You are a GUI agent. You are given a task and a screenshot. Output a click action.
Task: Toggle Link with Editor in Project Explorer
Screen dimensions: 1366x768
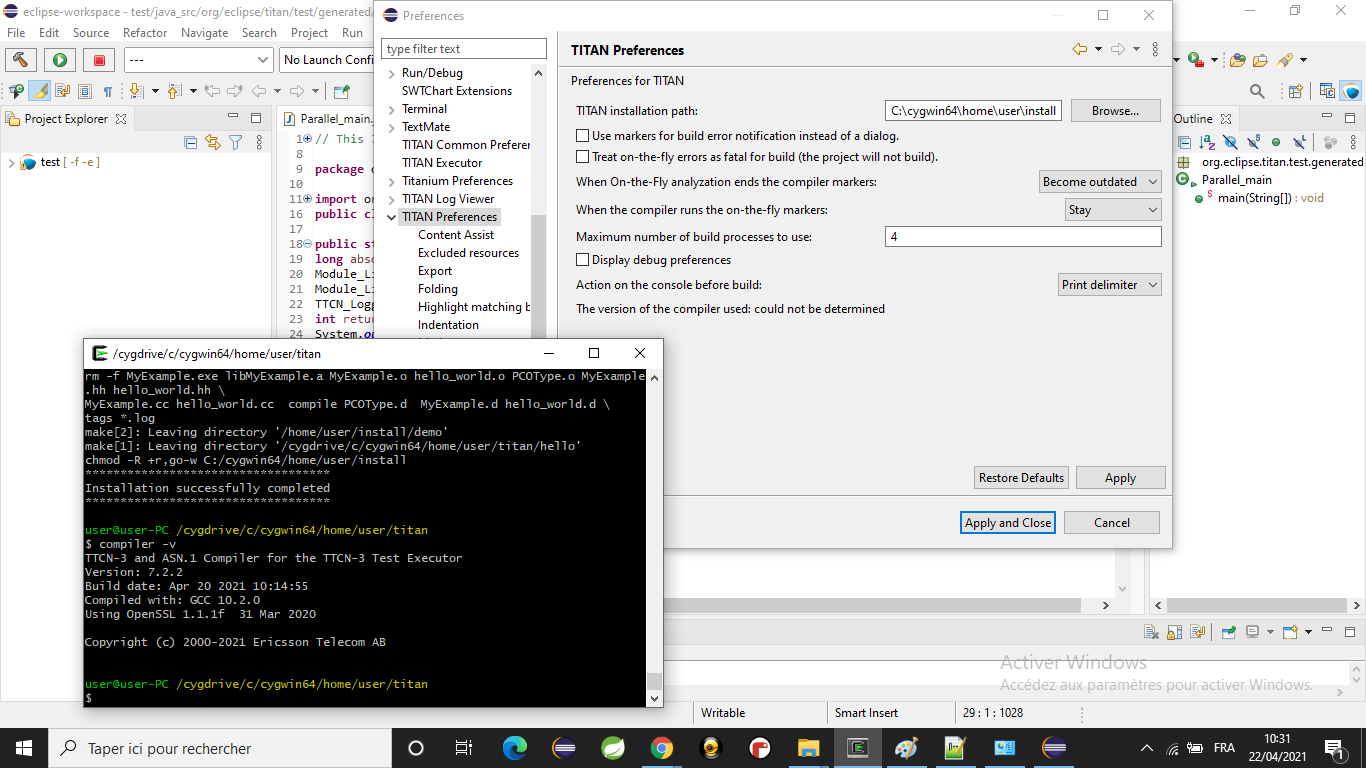tap(213, 143)
